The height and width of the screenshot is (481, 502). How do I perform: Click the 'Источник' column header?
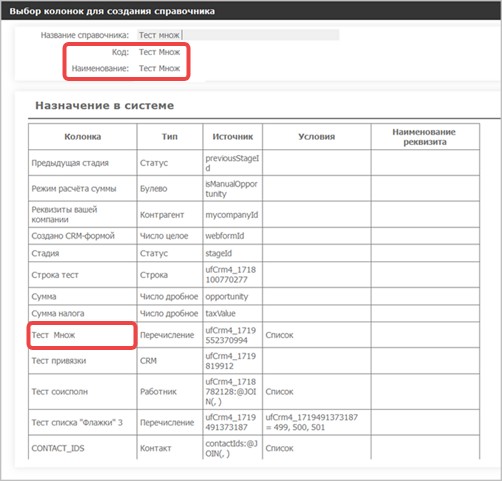233,137
